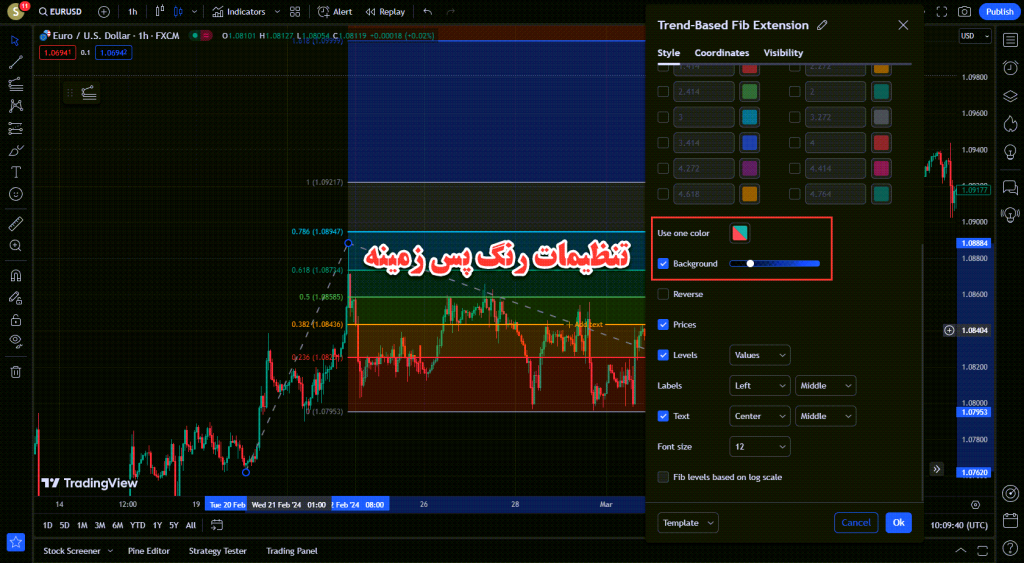1024x563 pixels.
Task: Start bar Replay mode
Action: tap(385, 12)
